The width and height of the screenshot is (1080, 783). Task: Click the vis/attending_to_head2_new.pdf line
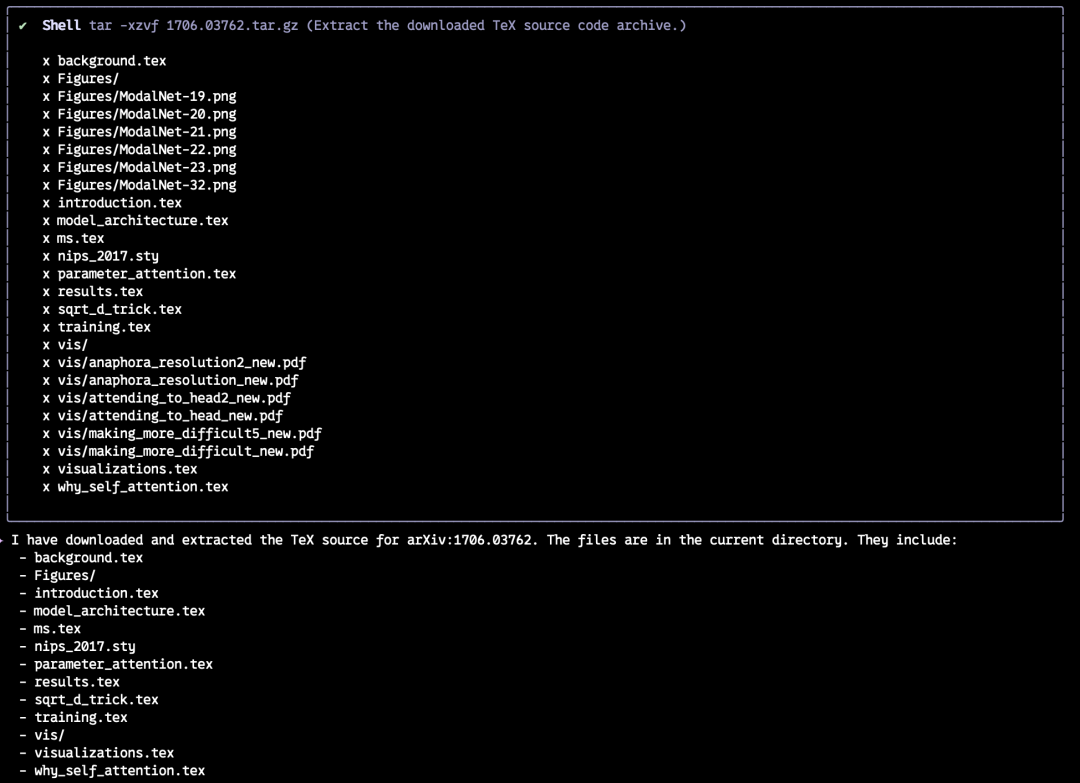point(166,398)
